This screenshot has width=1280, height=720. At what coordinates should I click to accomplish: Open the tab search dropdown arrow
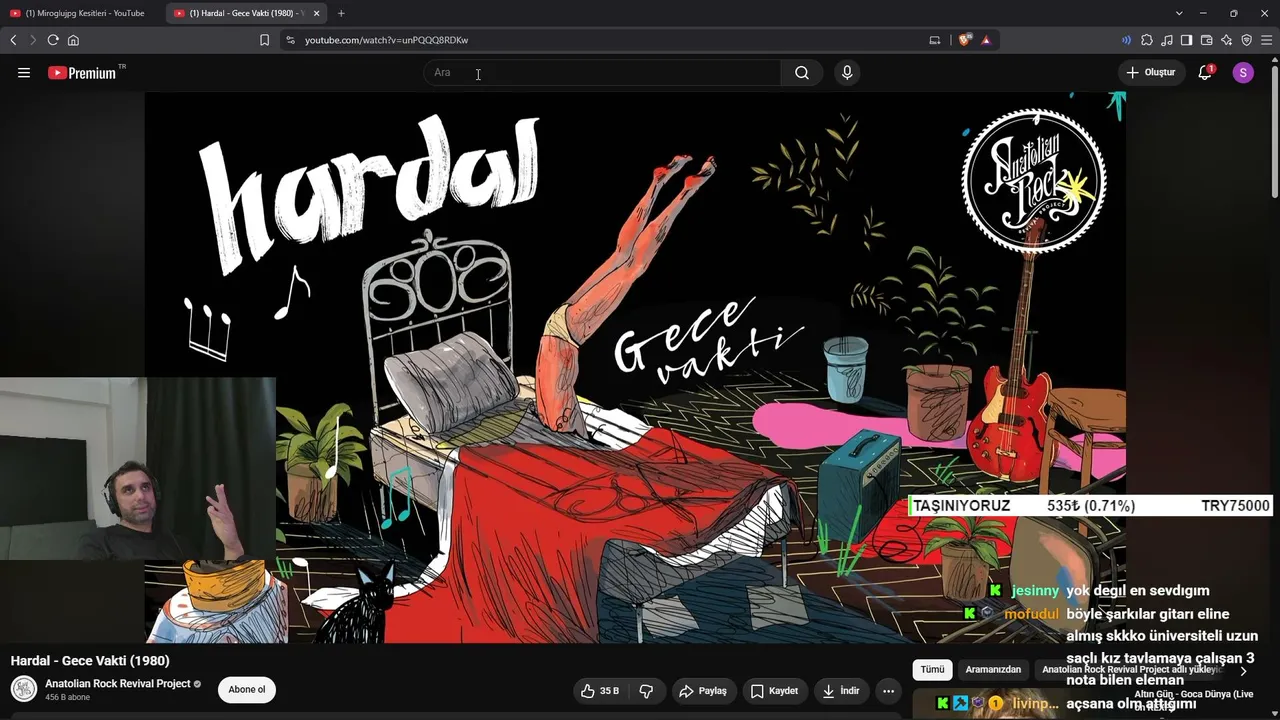pyautogui.click(x=1179, y=13)
